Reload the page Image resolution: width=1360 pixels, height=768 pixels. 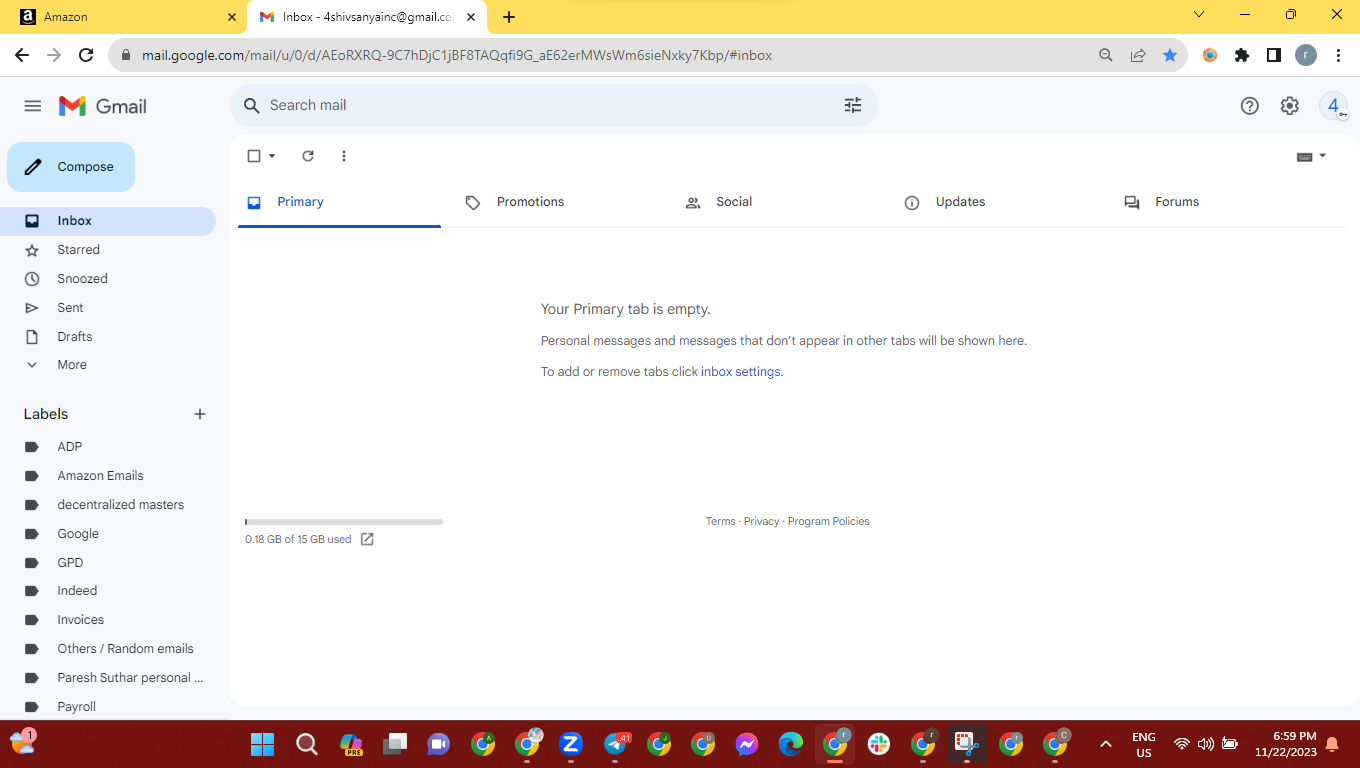(86, 55)
